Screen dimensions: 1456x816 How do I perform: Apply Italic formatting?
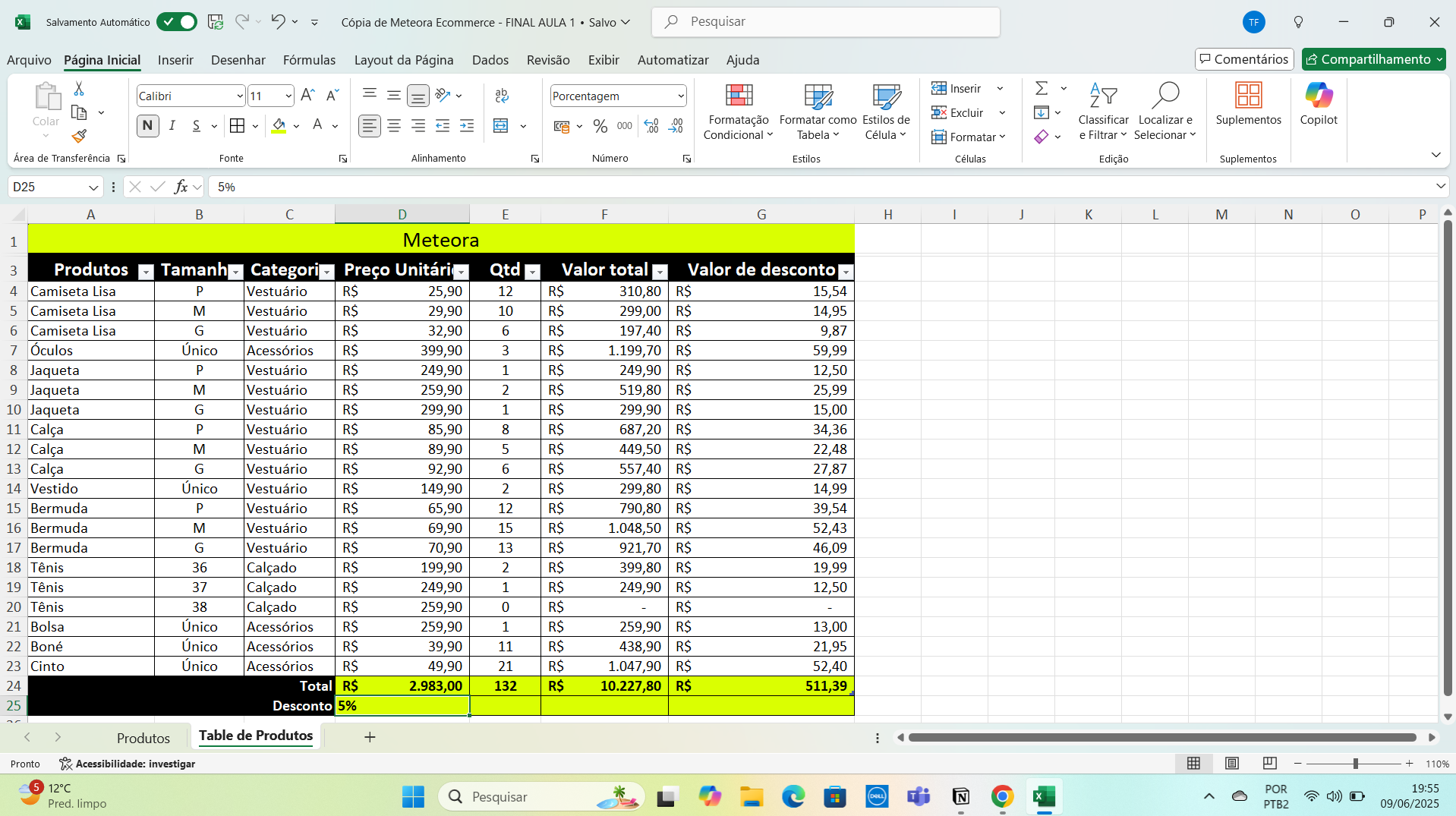[x=172, y=126]
